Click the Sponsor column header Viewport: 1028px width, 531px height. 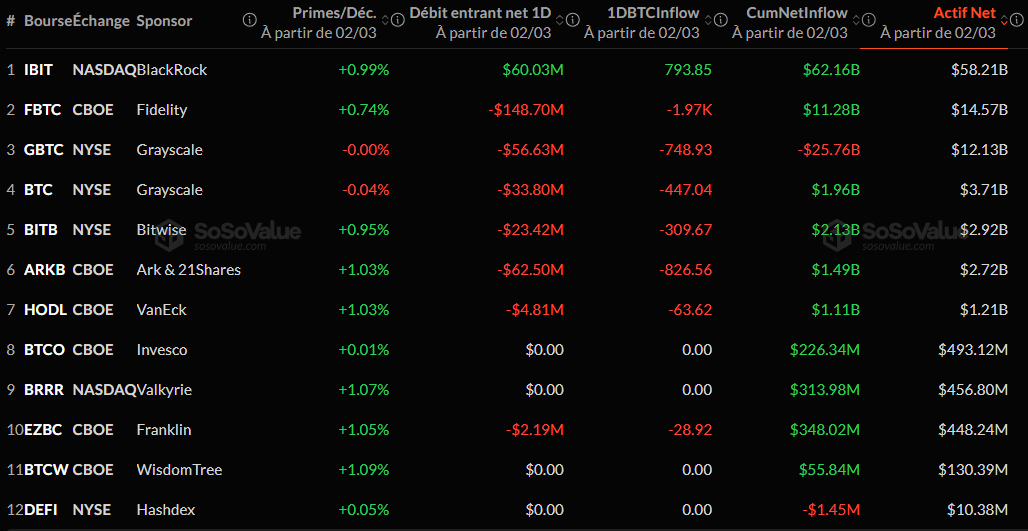[165, 21]
